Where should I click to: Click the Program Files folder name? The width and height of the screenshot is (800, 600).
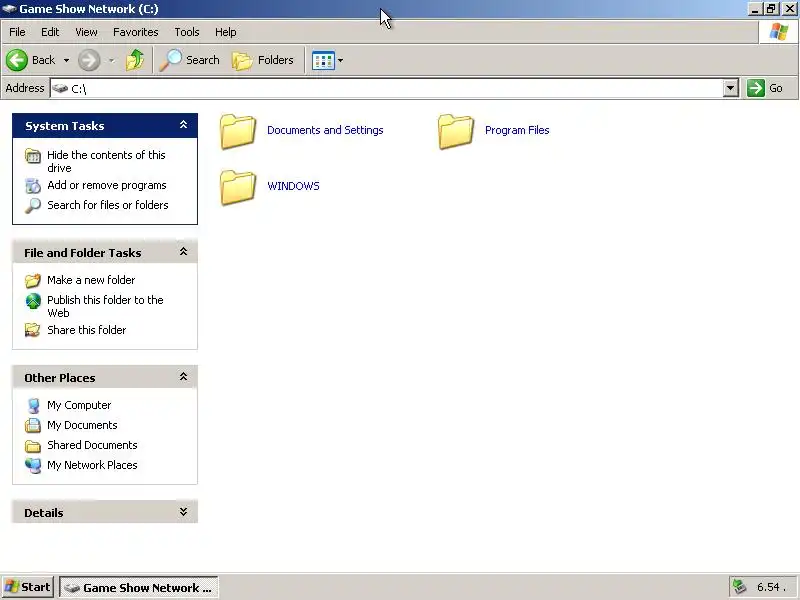[517, 130]
